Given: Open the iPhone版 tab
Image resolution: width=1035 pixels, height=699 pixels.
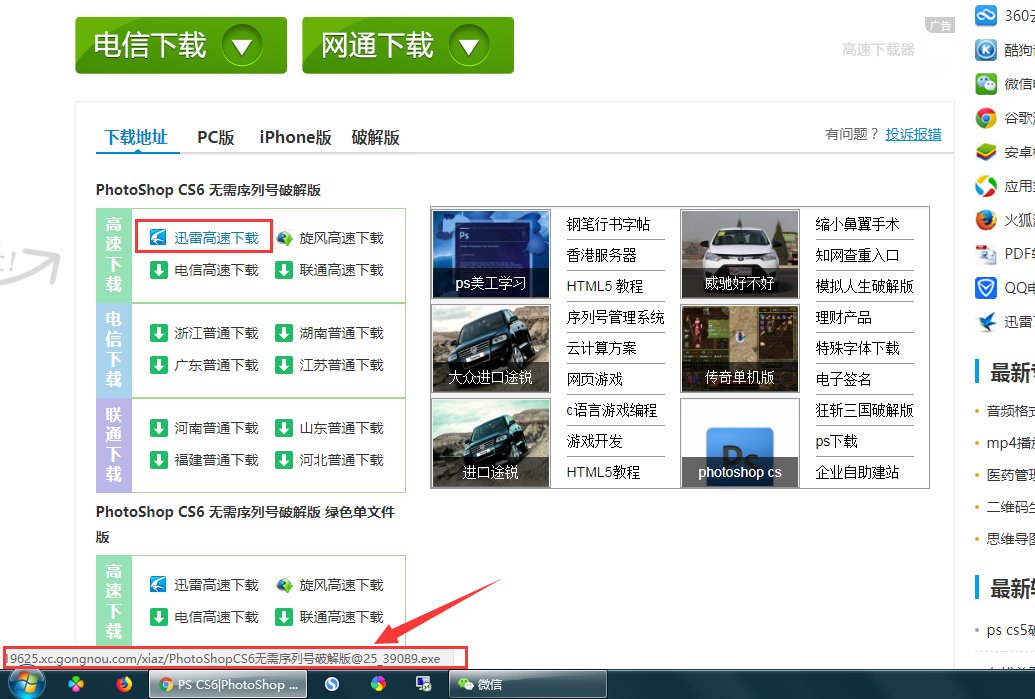Looking at the screenshot, I should click(294, 137).
